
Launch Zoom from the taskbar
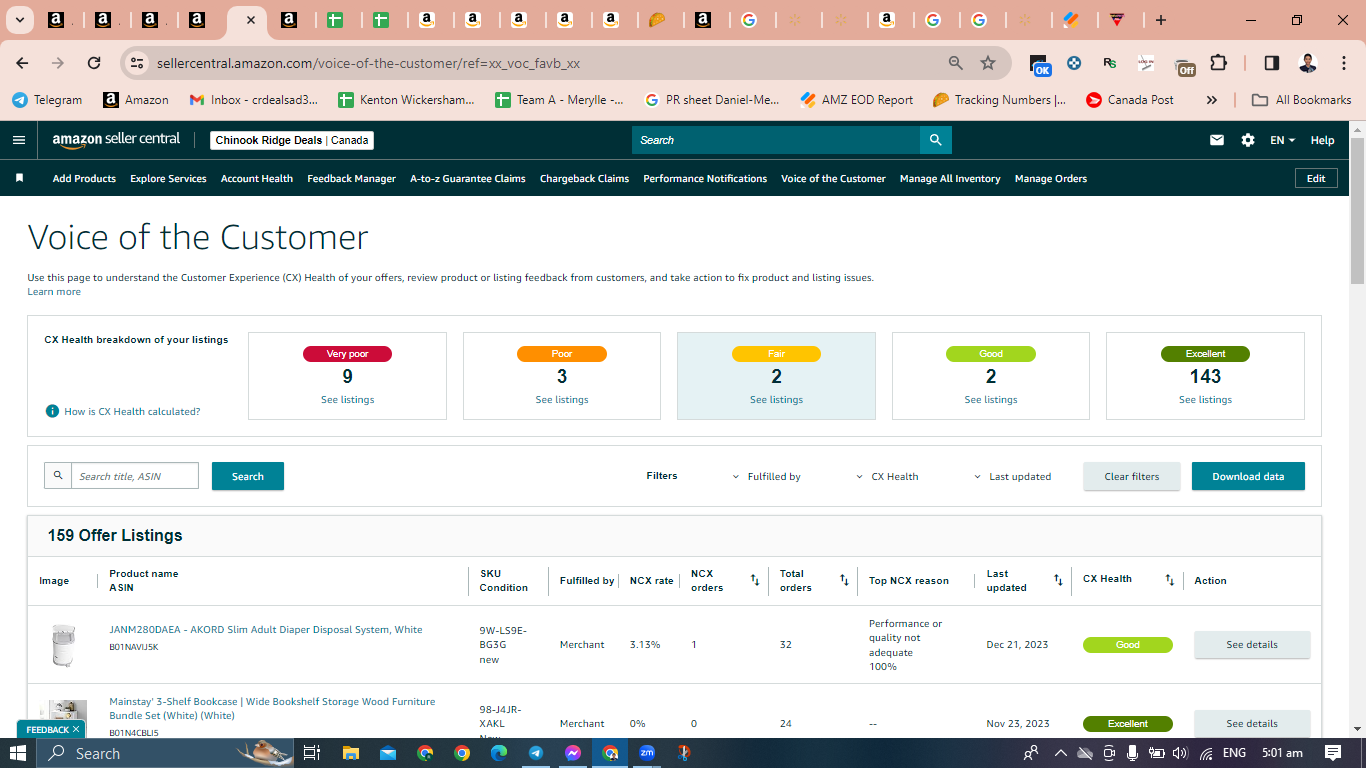647,753
